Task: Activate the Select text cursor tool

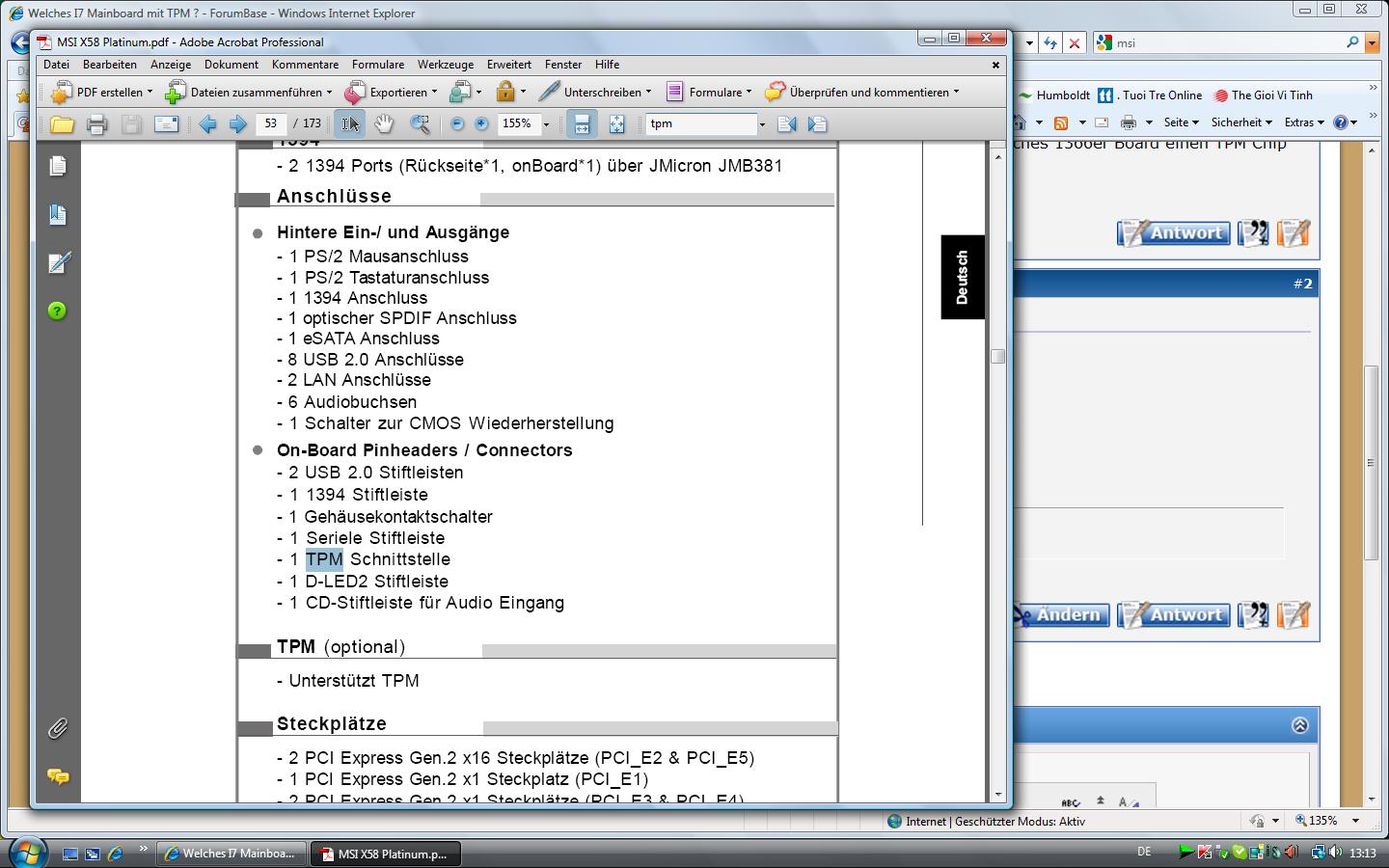Action: coord(350,123)
